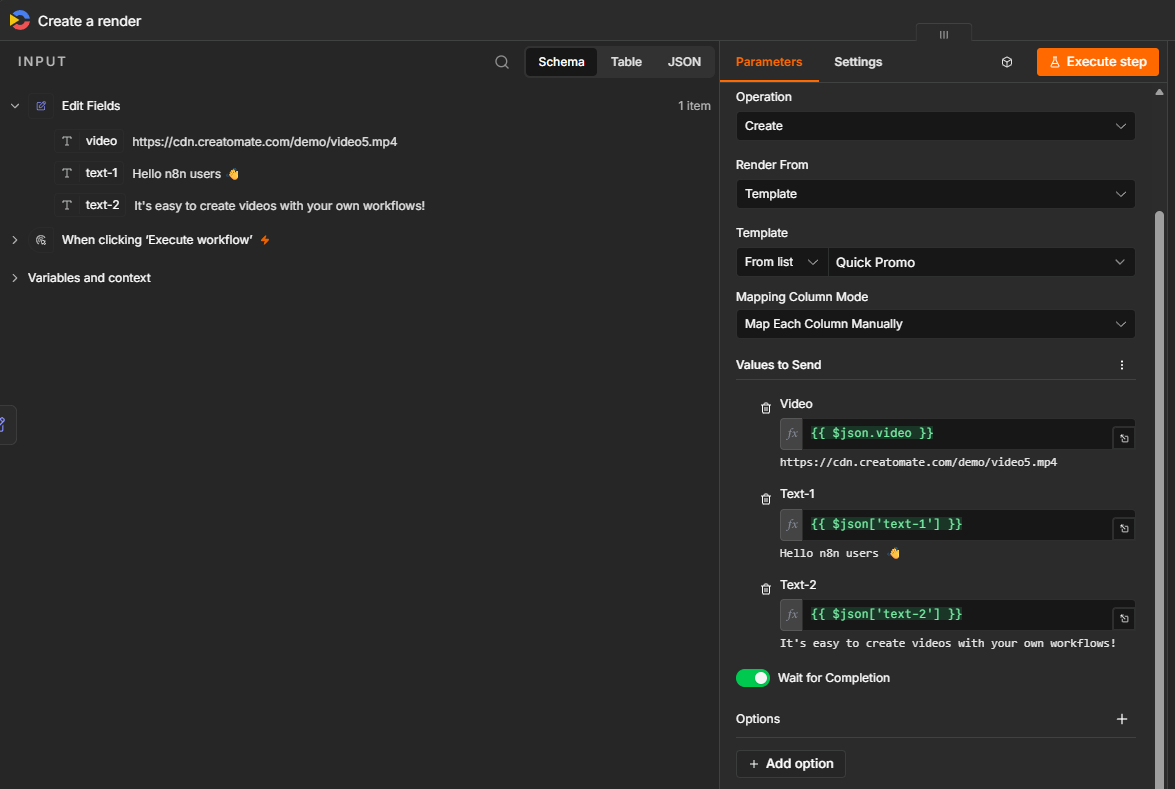Select the Parameters tab
Viewport: 1175px width, 789px height.
(768, 62)
